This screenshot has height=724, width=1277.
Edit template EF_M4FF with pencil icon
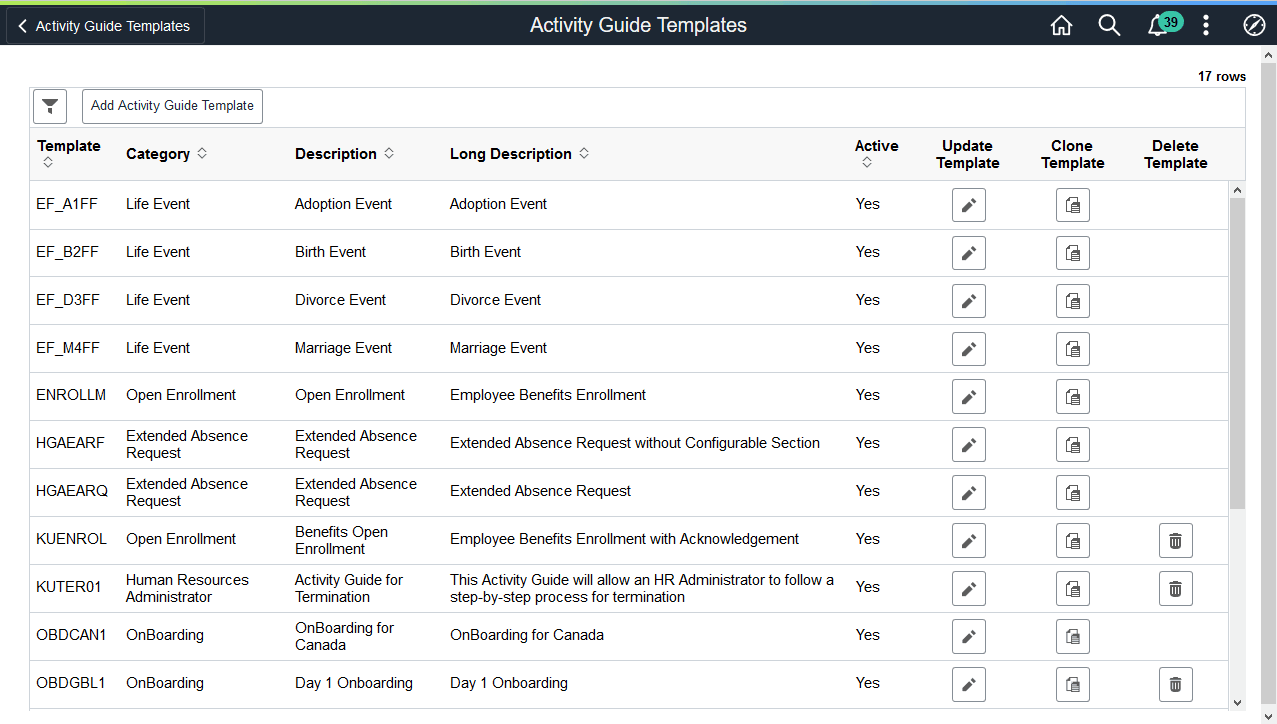click(x=969, y=349)
